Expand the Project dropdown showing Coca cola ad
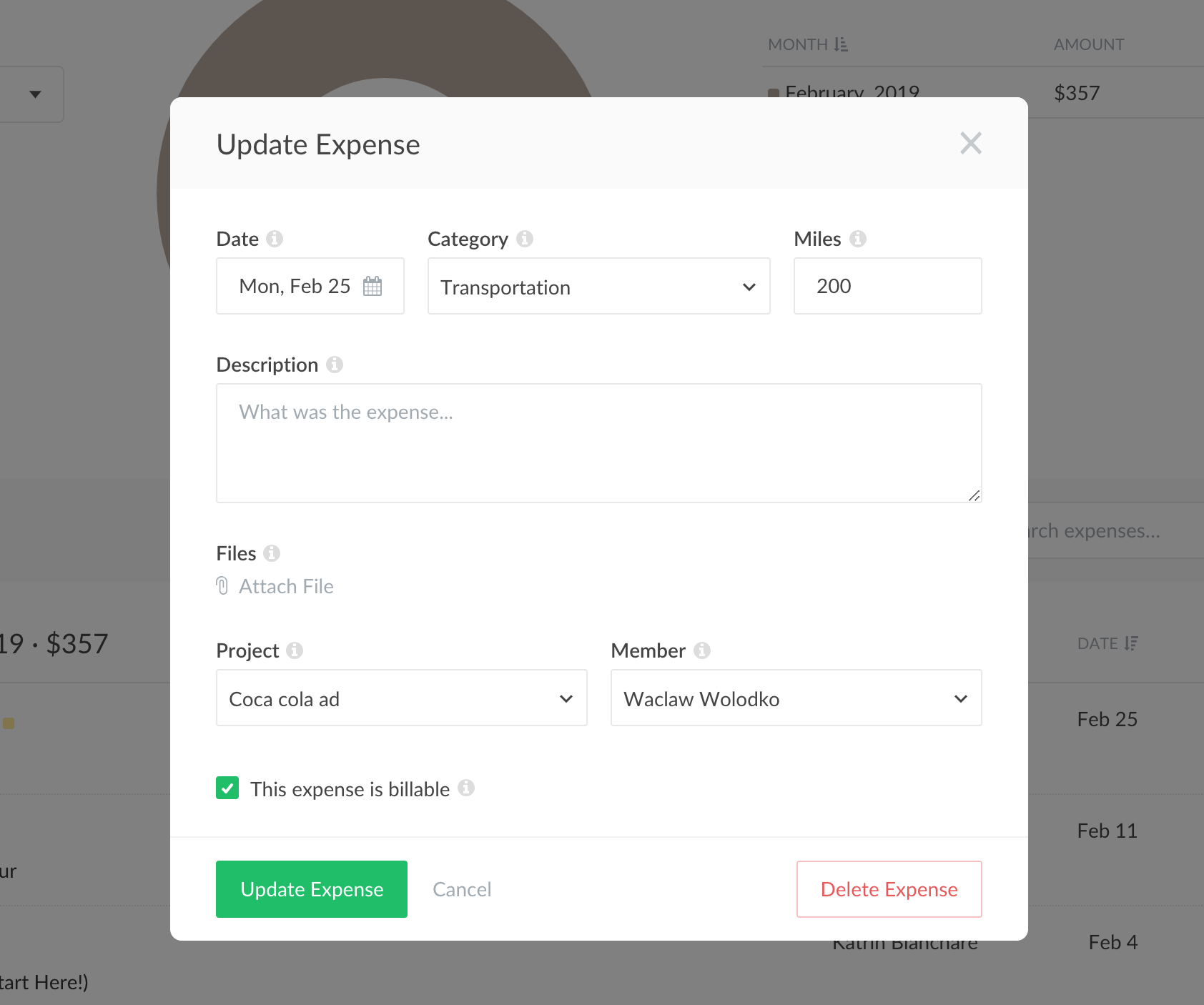Image resolution: width=1204 pixels, height=1005 pixels. pyautogui.click(x=401, y=698)
